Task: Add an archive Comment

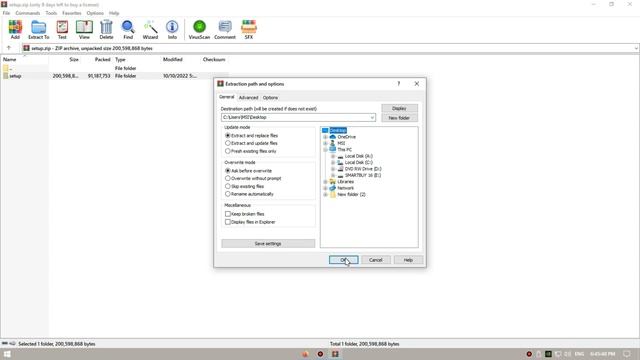Action: [225, 29]
